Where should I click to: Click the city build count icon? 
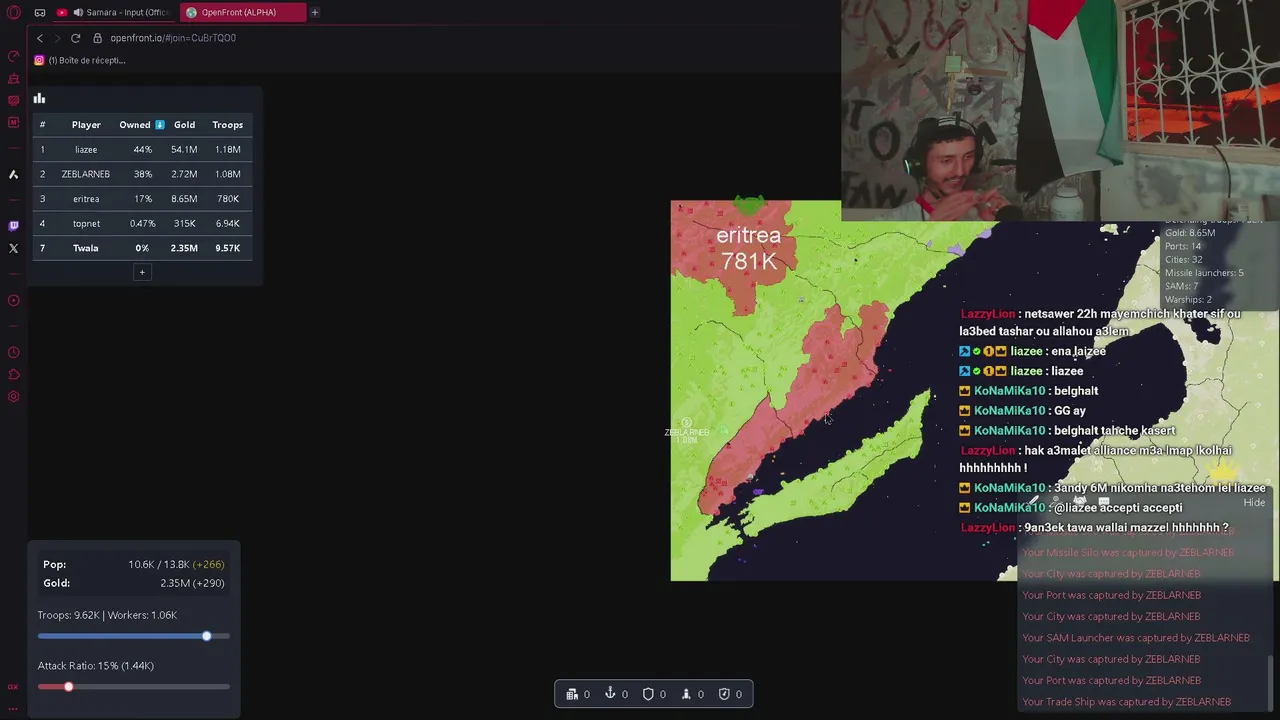coord(572,694)
